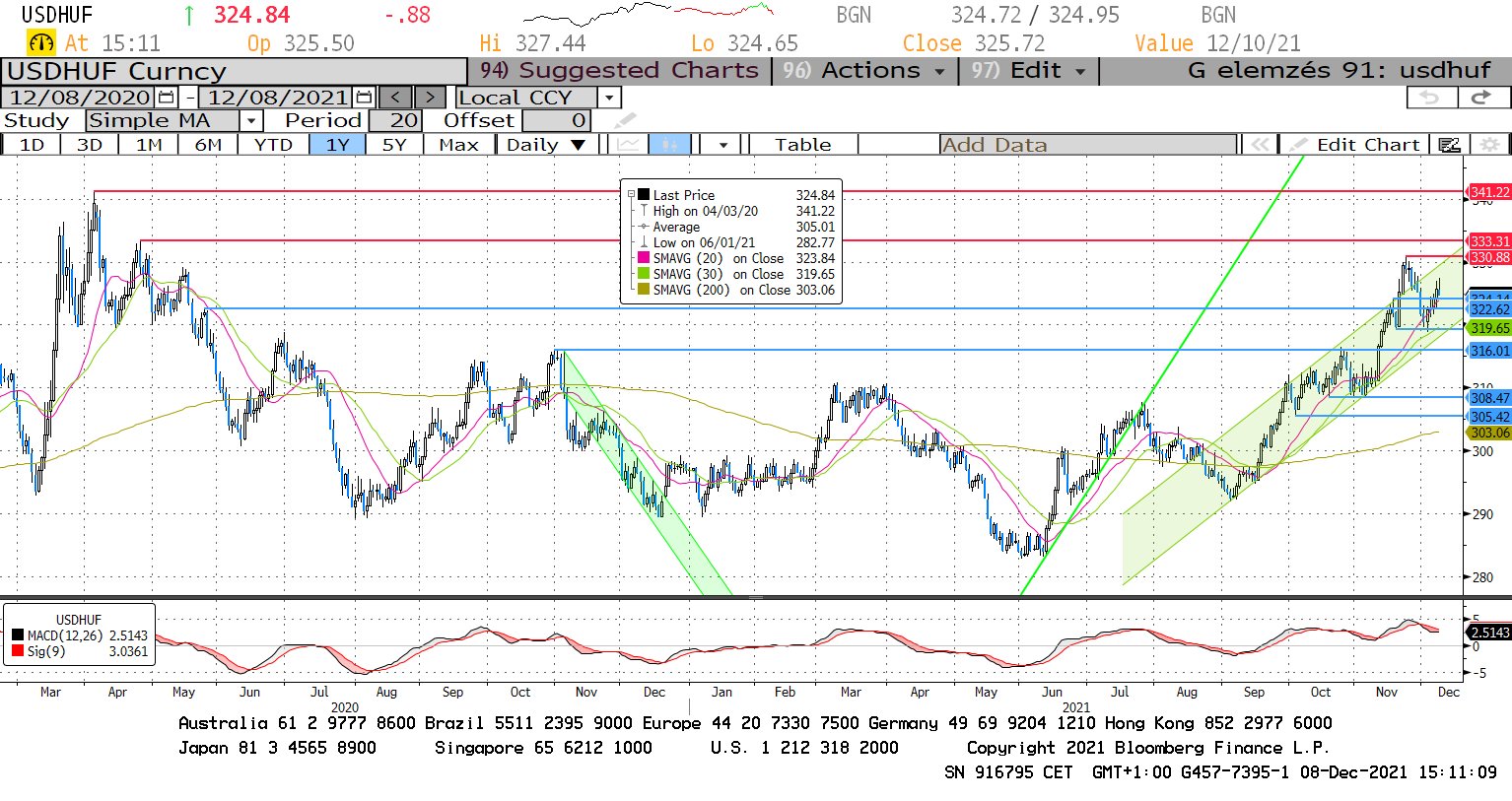Click the intraday sparkline thumbnail
This screenshot has height=801, width=1512.
coord(649,16)
